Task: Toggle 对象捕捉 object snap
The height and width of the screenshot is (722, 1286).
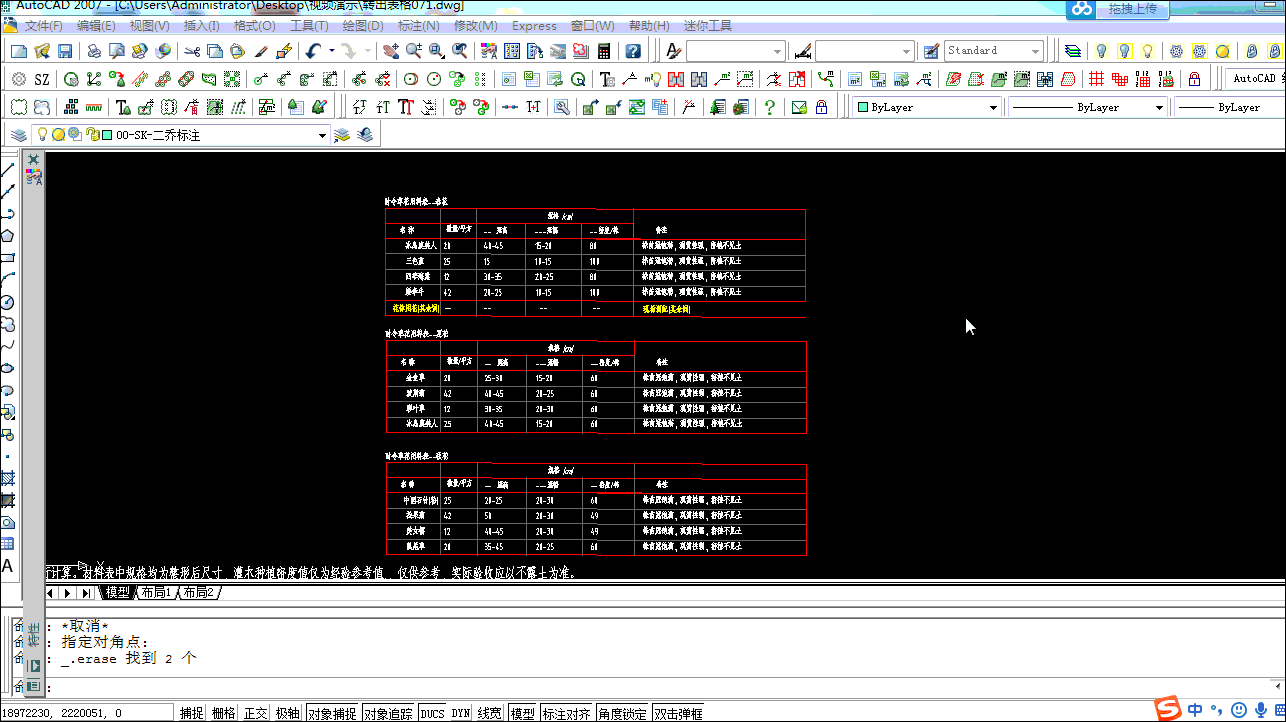Action: click(x=332, y=713)
